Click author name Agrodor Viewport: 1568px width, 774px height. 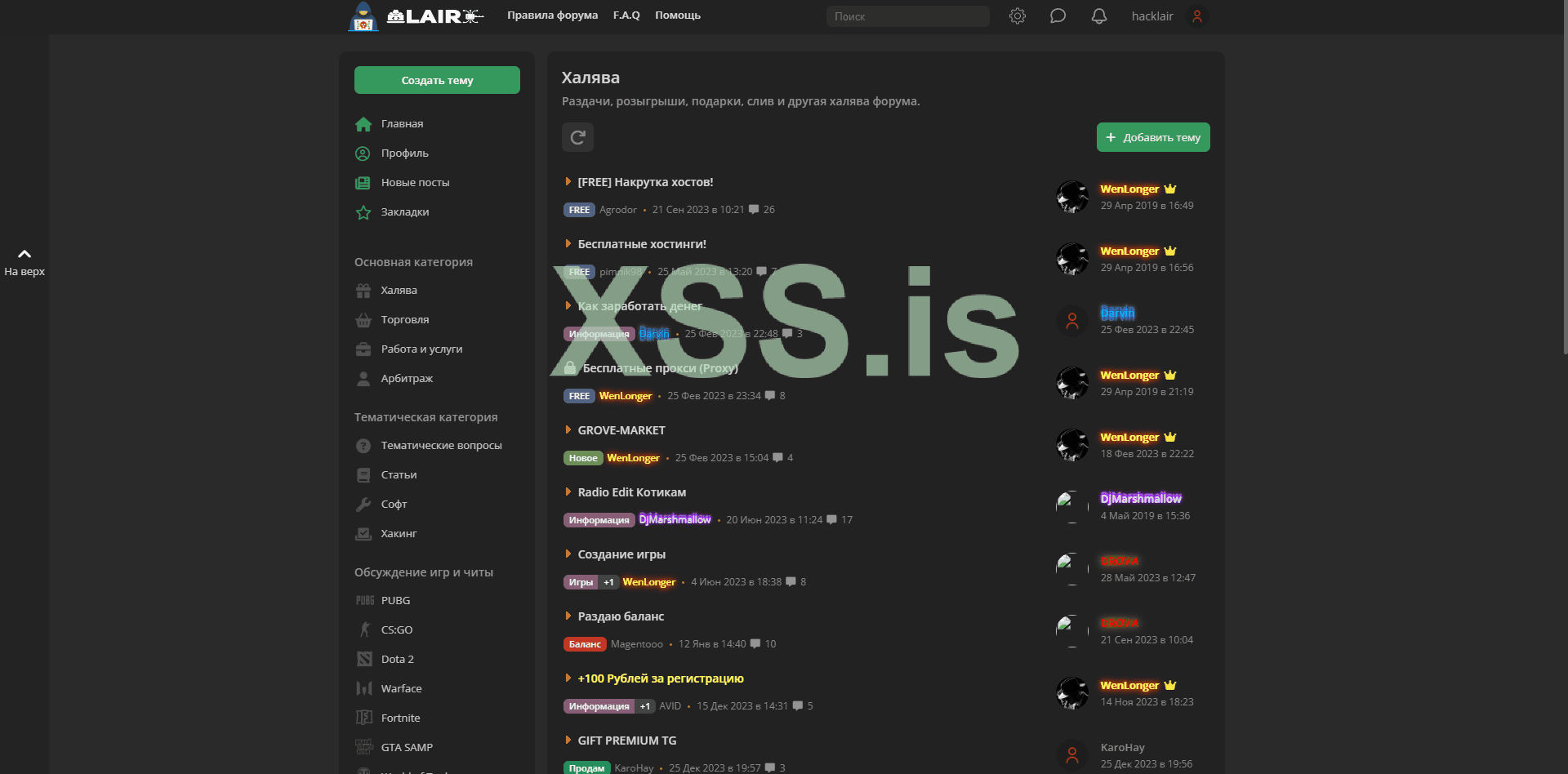[618, 210]
